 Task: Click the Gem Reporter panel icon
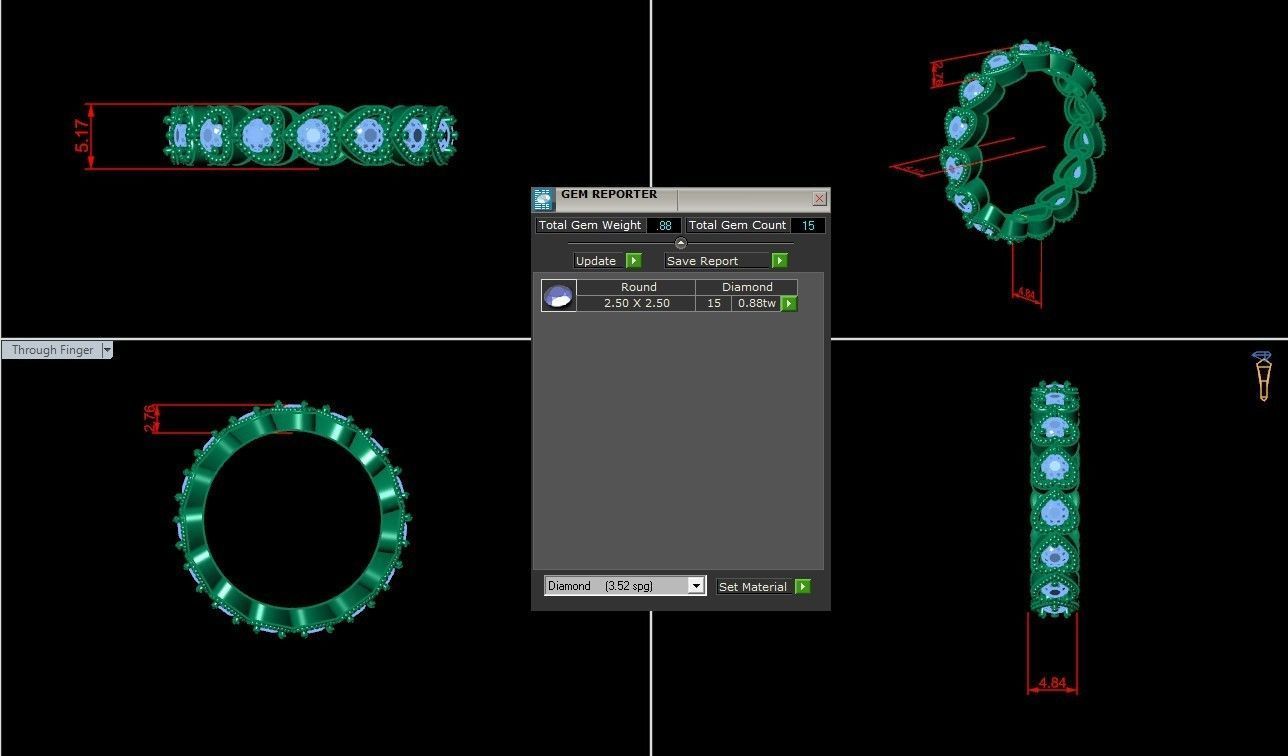click(x=543, y=199)
